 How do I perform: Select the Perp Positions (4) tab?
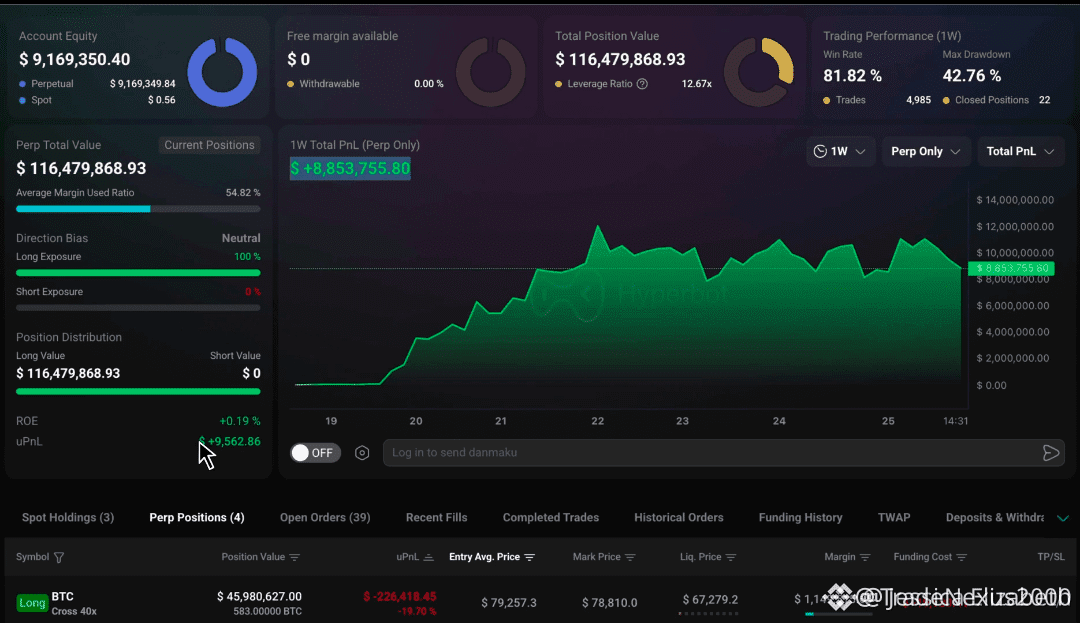[x=197, y=518]
